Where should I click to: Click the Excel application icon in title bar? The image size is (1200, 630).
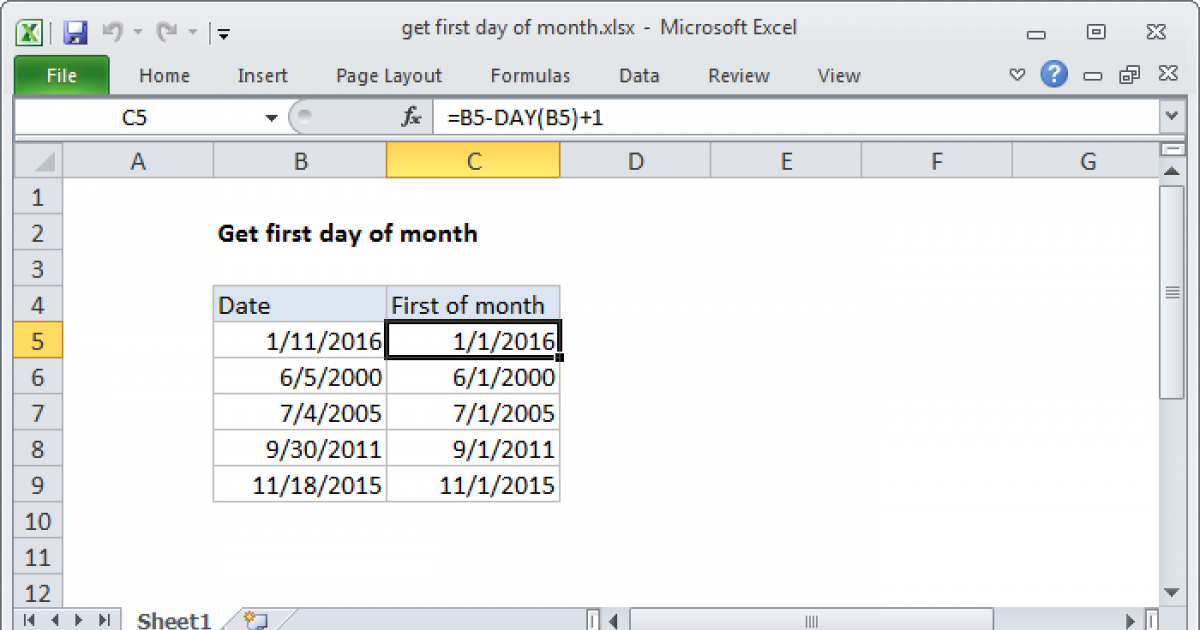(x=30, y=32)
